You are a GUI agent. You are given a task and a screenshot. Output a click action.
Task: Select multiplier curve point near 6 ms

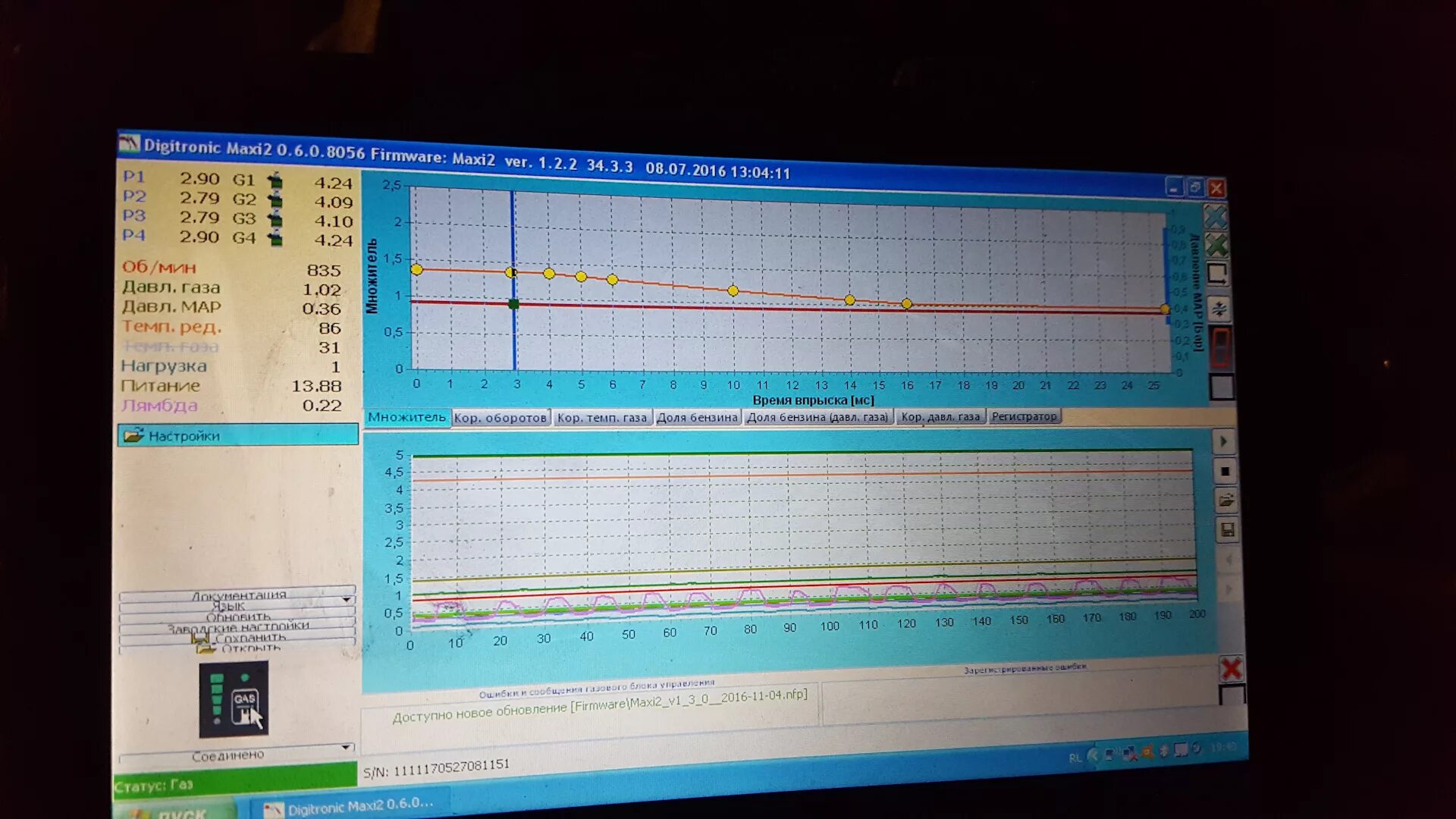tap(613, 280)
